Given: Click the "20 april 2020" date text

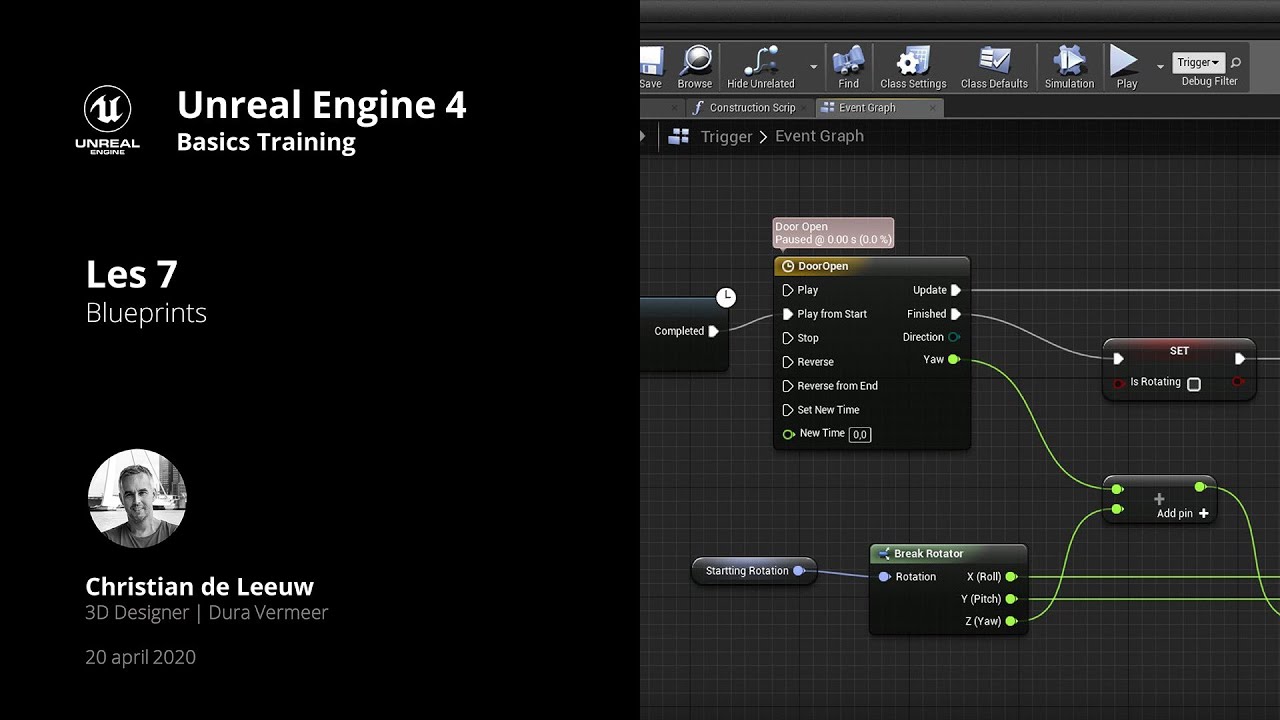Looking at the screenshot, I should point(141,657).
